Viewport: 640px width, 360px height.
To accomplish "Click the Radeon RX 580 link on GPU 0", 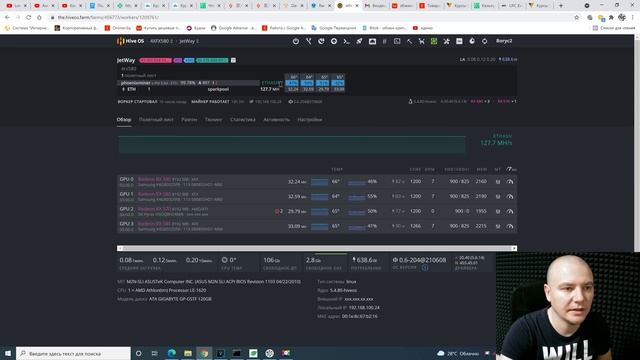I will 154,179.
